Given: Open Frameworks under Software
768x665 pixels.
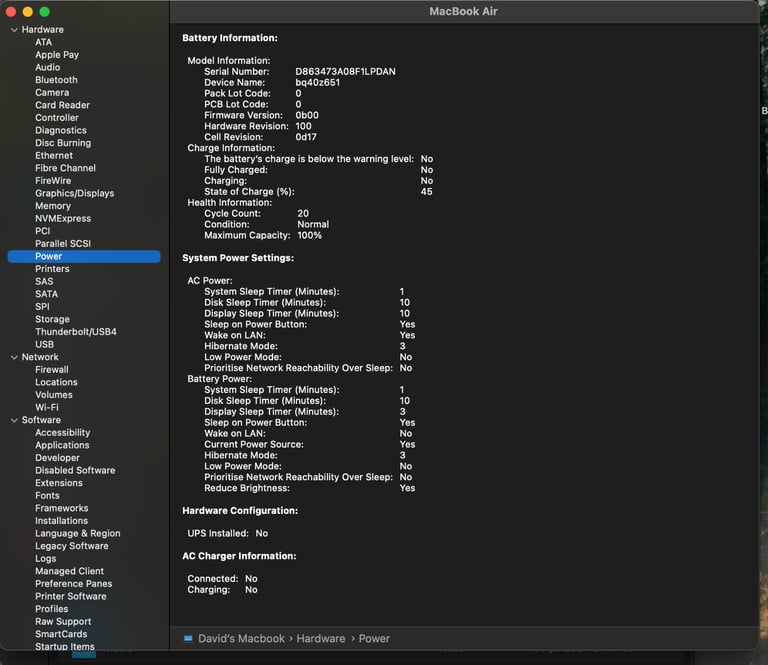Looking at the screenshot, I should (x=62, y=508).
